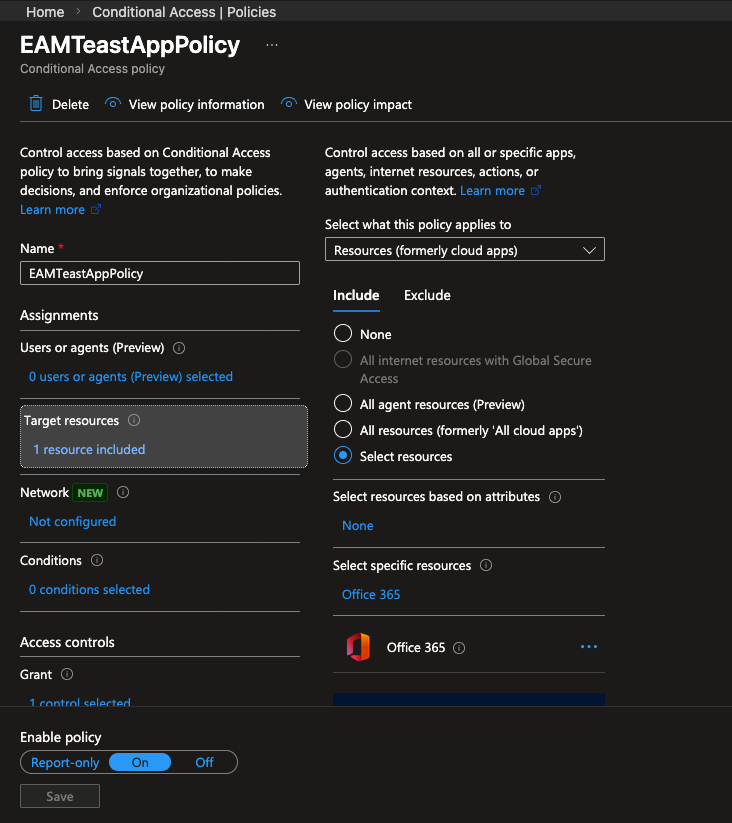Click external link icon after right Learn more

536,191
